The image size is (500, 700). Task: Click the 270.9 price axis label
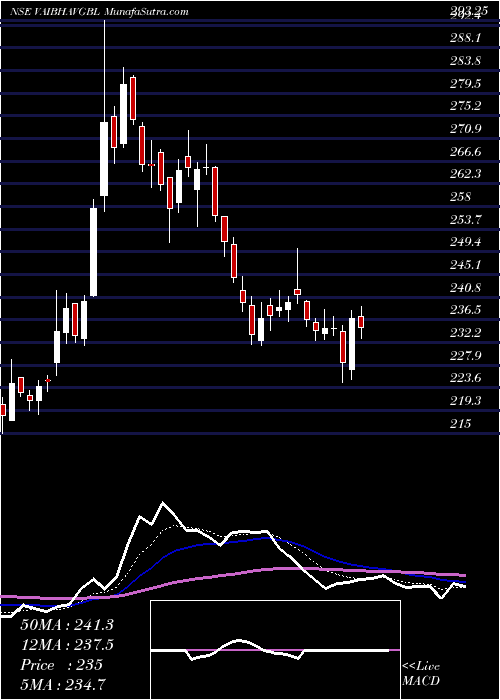tap(465, 129)
